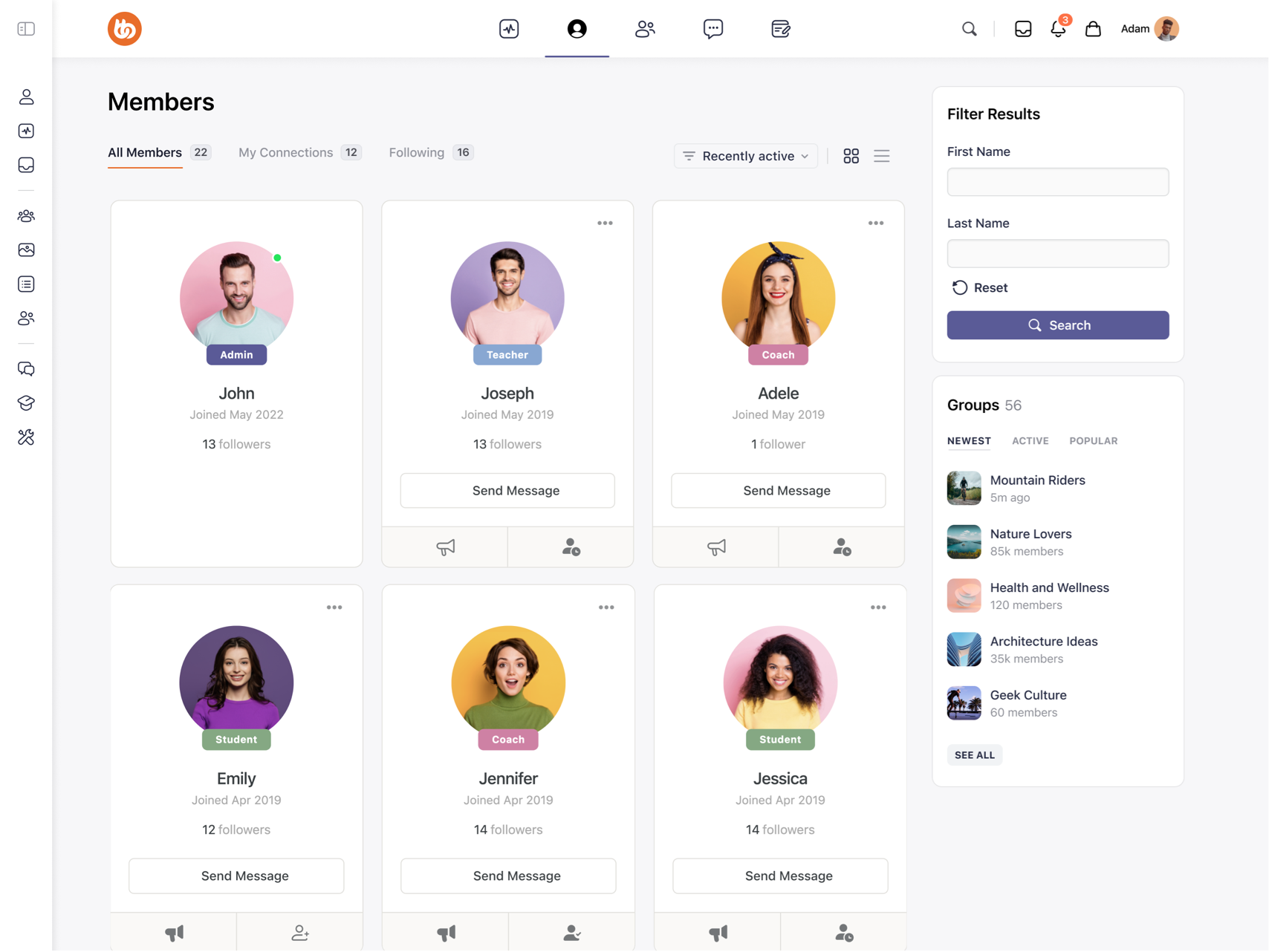This screenshot has height=952, width=1269.
Task: Click the search magnifier in header
Action: click(x=969, y=29)
